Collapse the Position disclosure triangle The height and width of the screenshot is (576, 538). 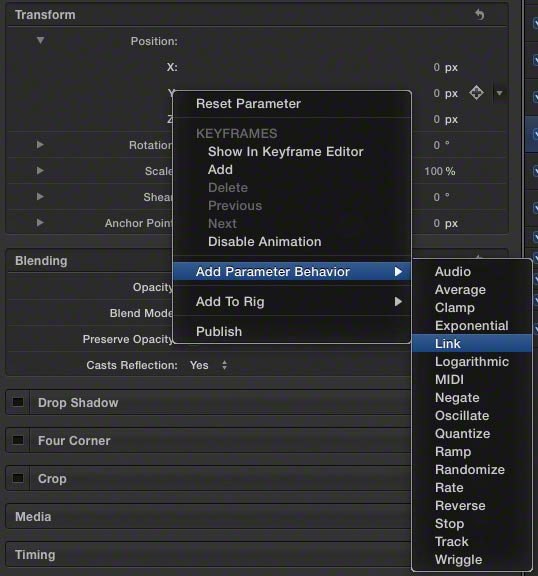40,40
